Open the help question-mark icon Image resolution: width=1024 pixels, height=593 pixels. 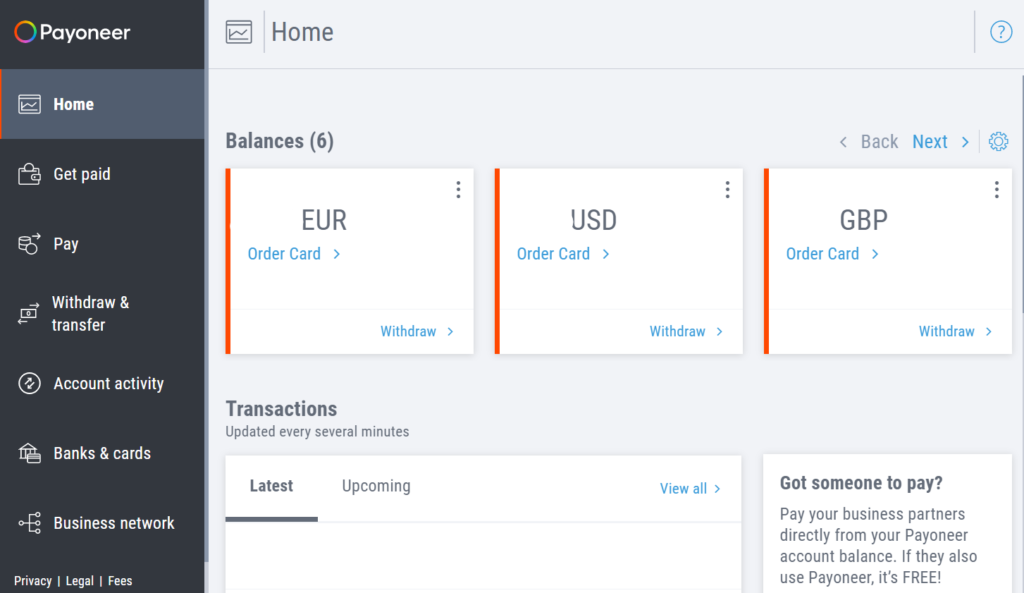click(1001, 31)
